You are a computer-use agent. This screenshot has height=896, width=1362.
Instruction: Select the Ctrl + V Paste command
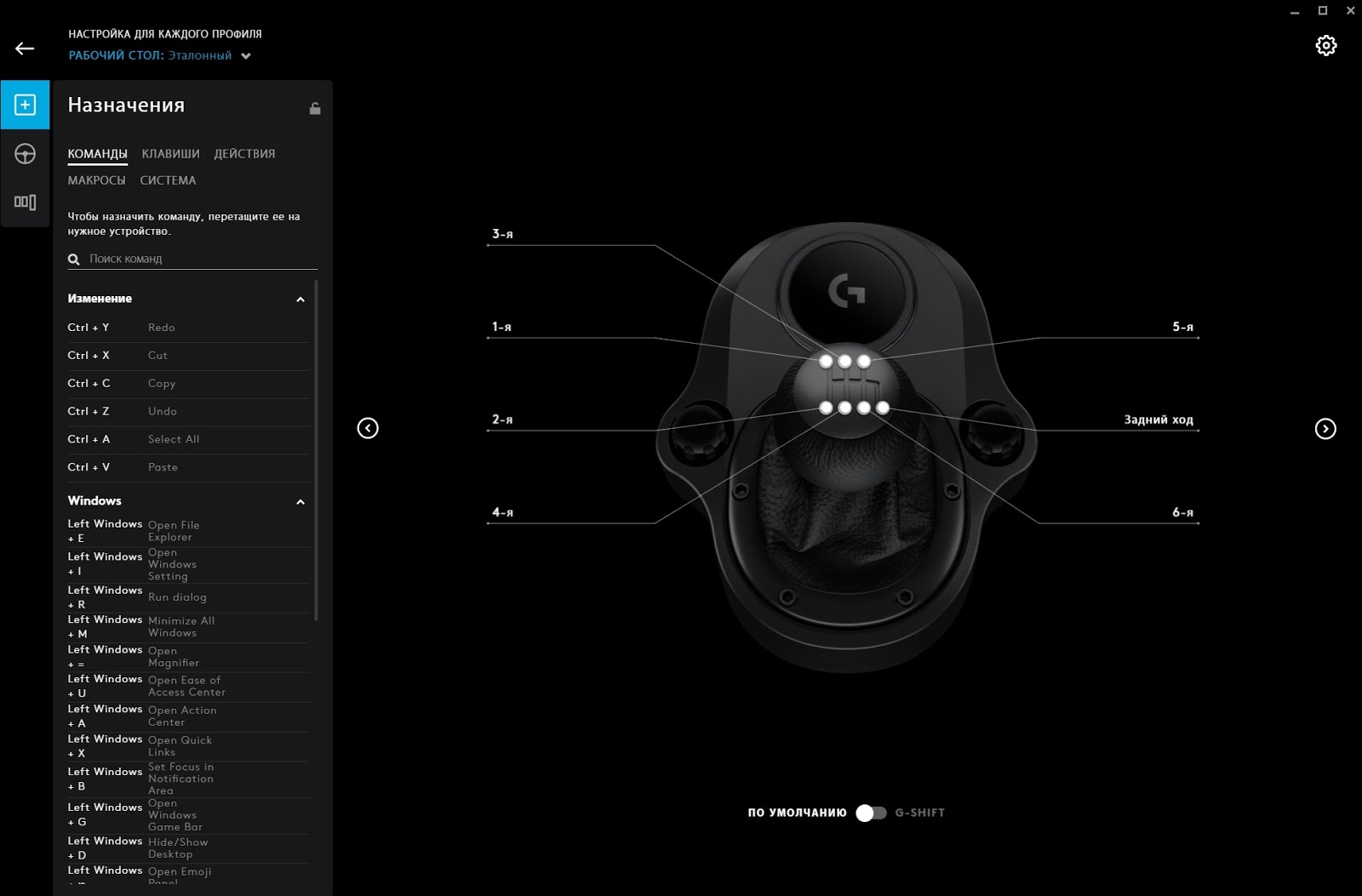click(x=188, y=468)
